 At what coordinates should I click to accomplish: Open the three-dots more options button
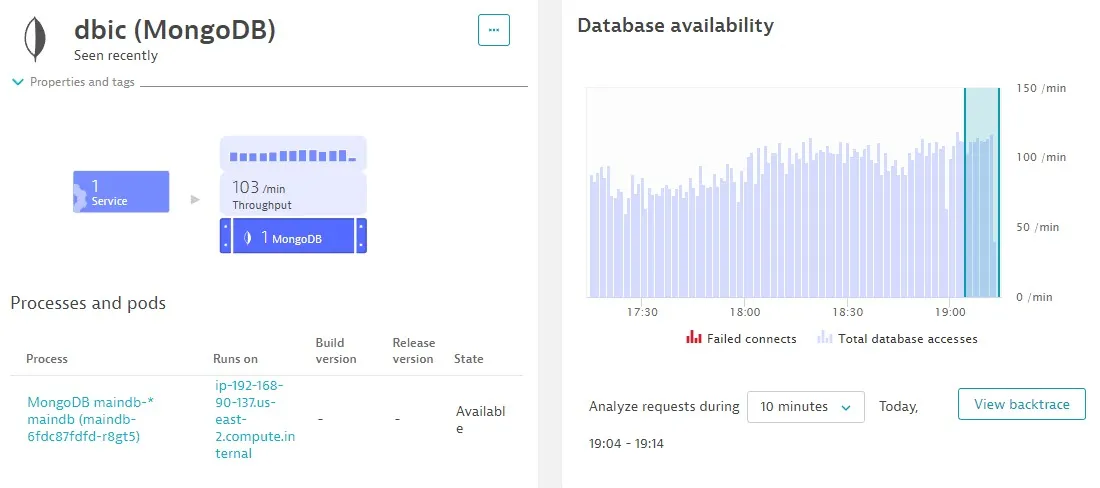pyautogui.click(x=493, y=30)
